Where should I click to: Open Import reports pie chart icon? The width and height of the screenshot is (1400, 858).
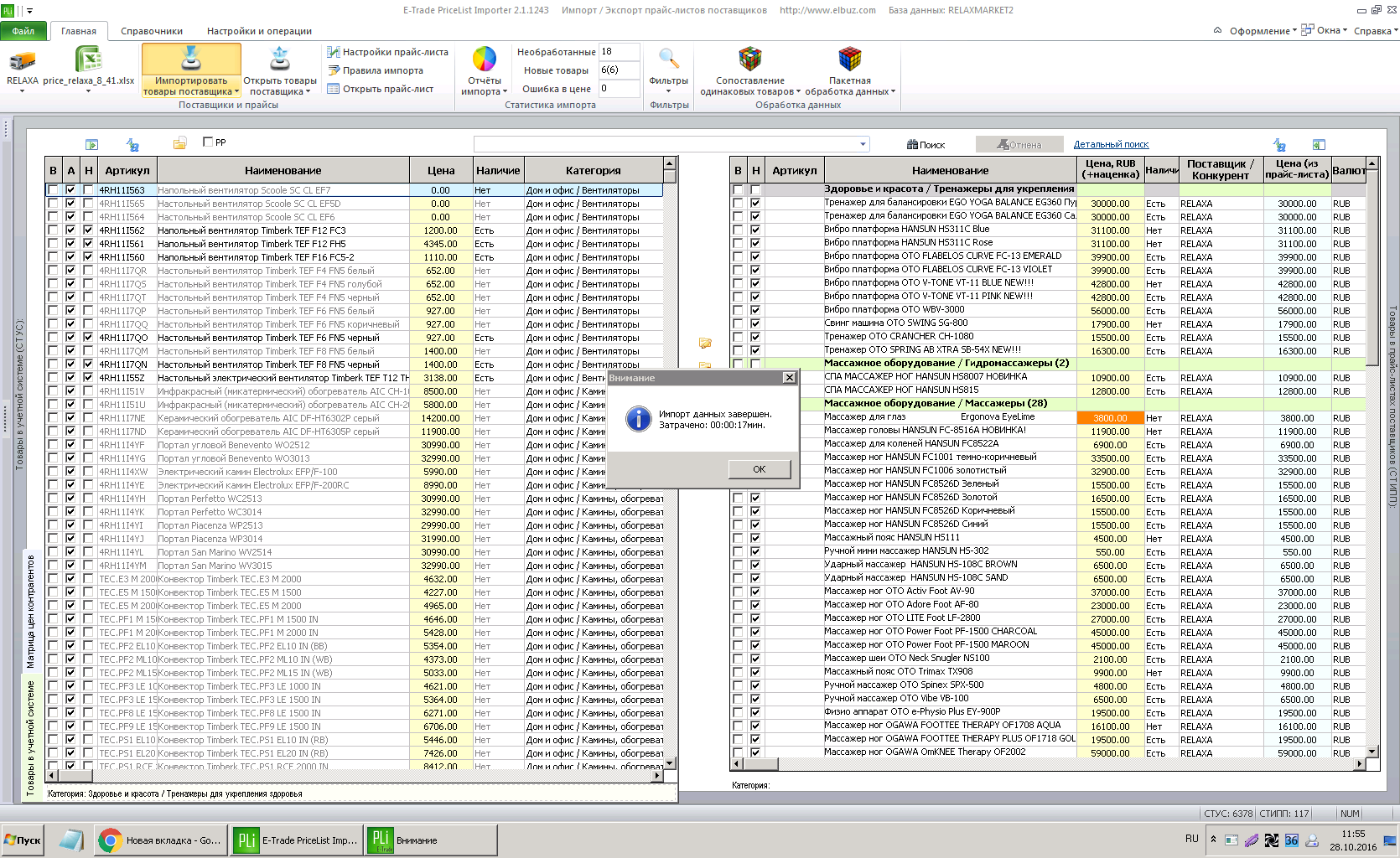pyautogui.click(x=485, y=59)
